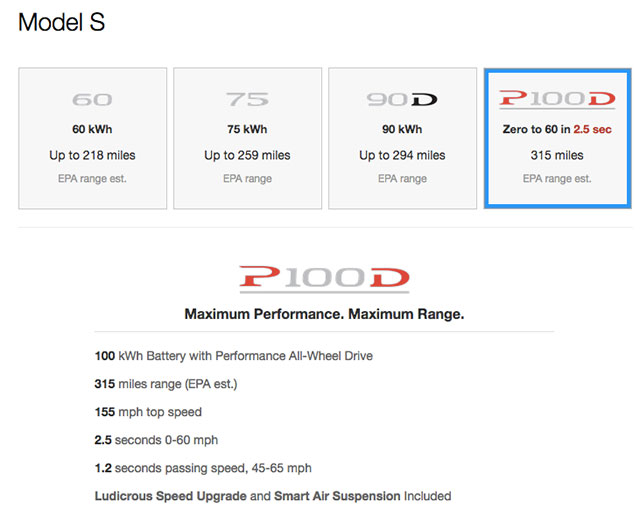Screen dimensions: 640x524
Task: Click the 100 kWh Battery spec line
Action: point(233,356)
